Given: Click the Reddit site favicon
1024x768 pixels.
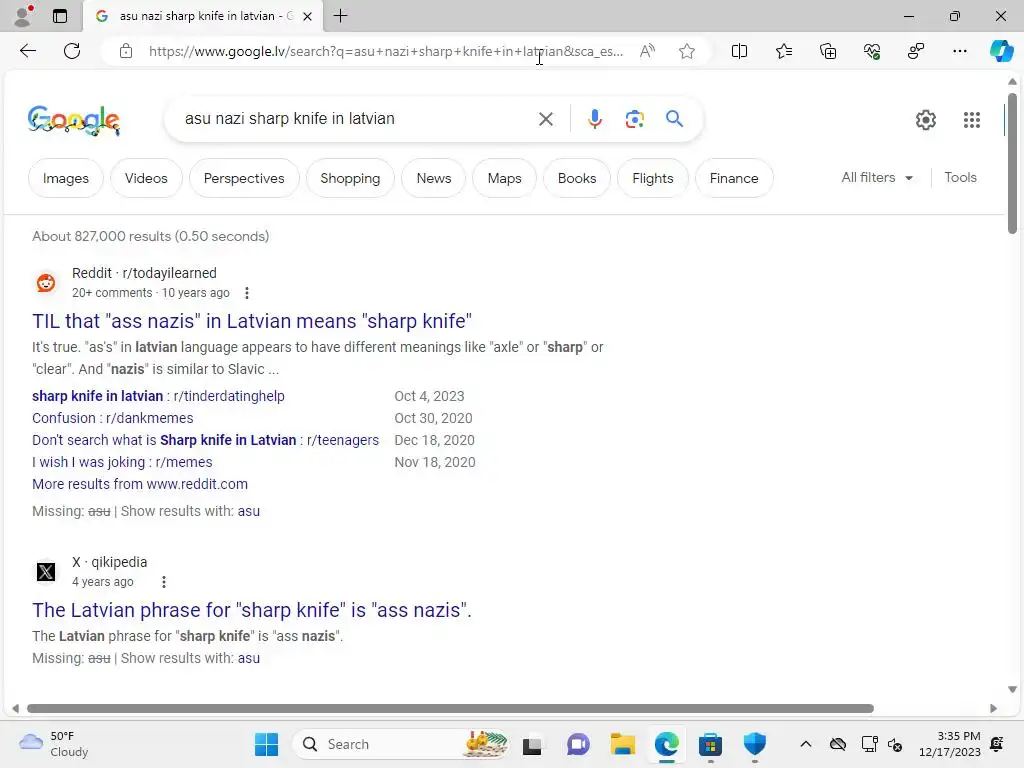Looking at the screenshot, I should tap(46, 283).
